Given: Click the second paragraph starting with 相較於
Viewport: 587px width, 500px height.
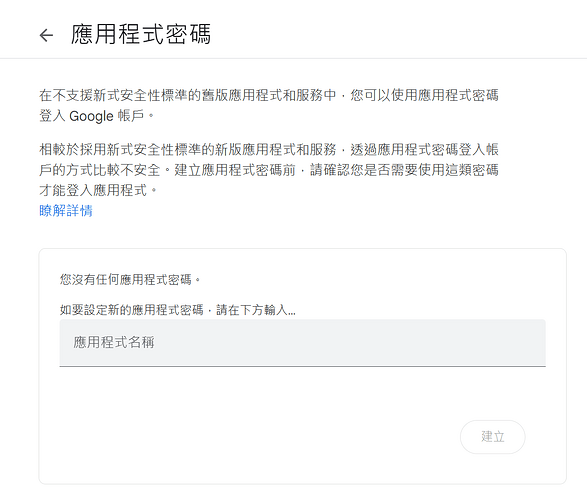Looking at the screenshot, I should point(269,170).
